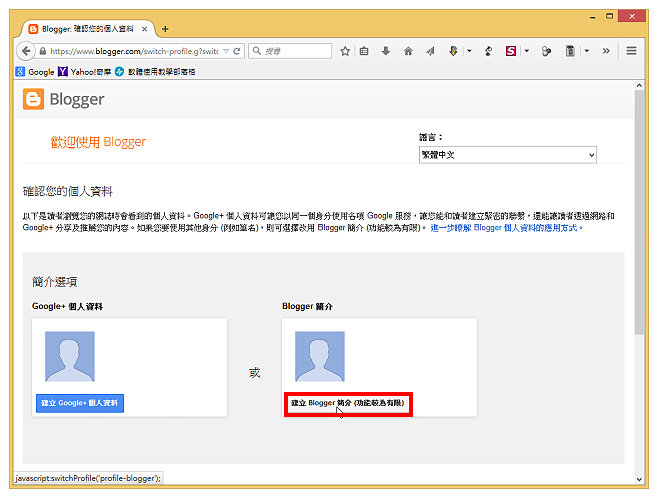Select the Blogger confirm profile tab
Image resolution: width=659 pixels, height=496 pixels.
click(x=88, y=29)
